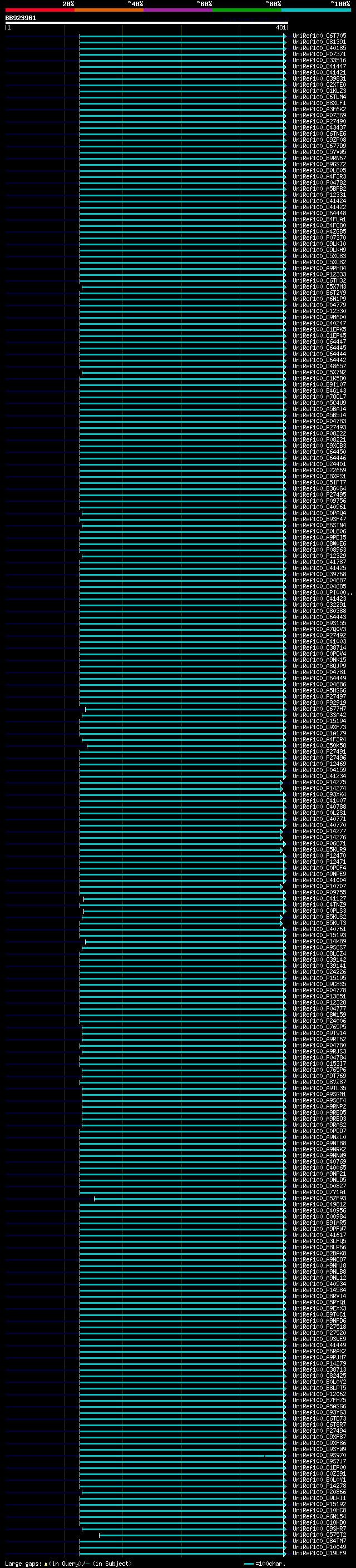
Task: Click the white query sequence bar
Action: tap(147, 22)
